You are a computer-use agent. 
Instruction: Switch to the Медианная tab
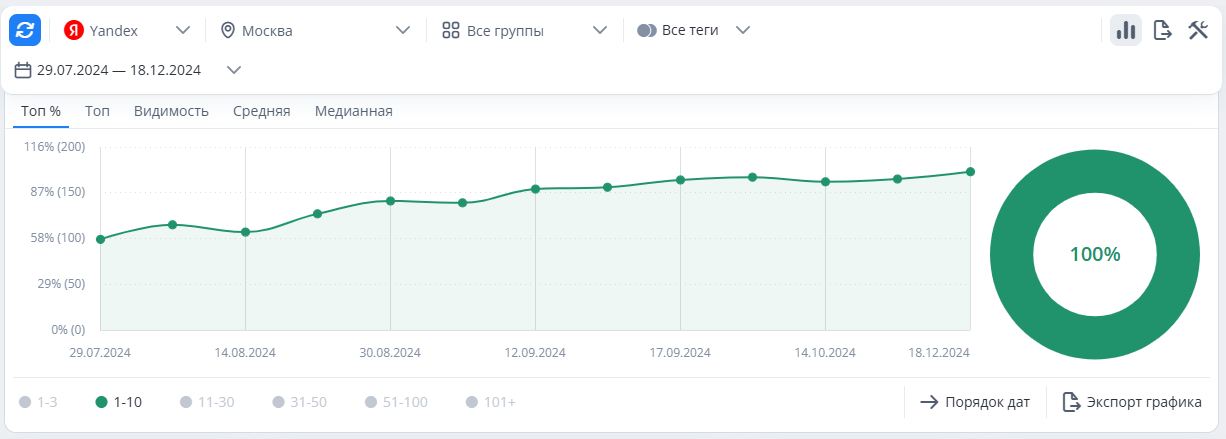coord(354,111)
